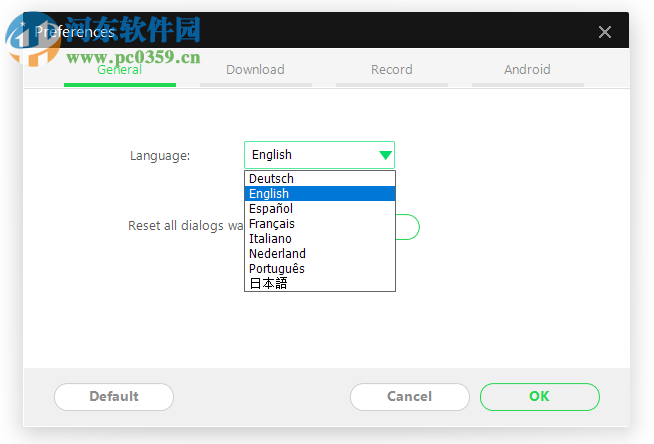
Task: Pick Español as the language
Action: pos(320,208)
